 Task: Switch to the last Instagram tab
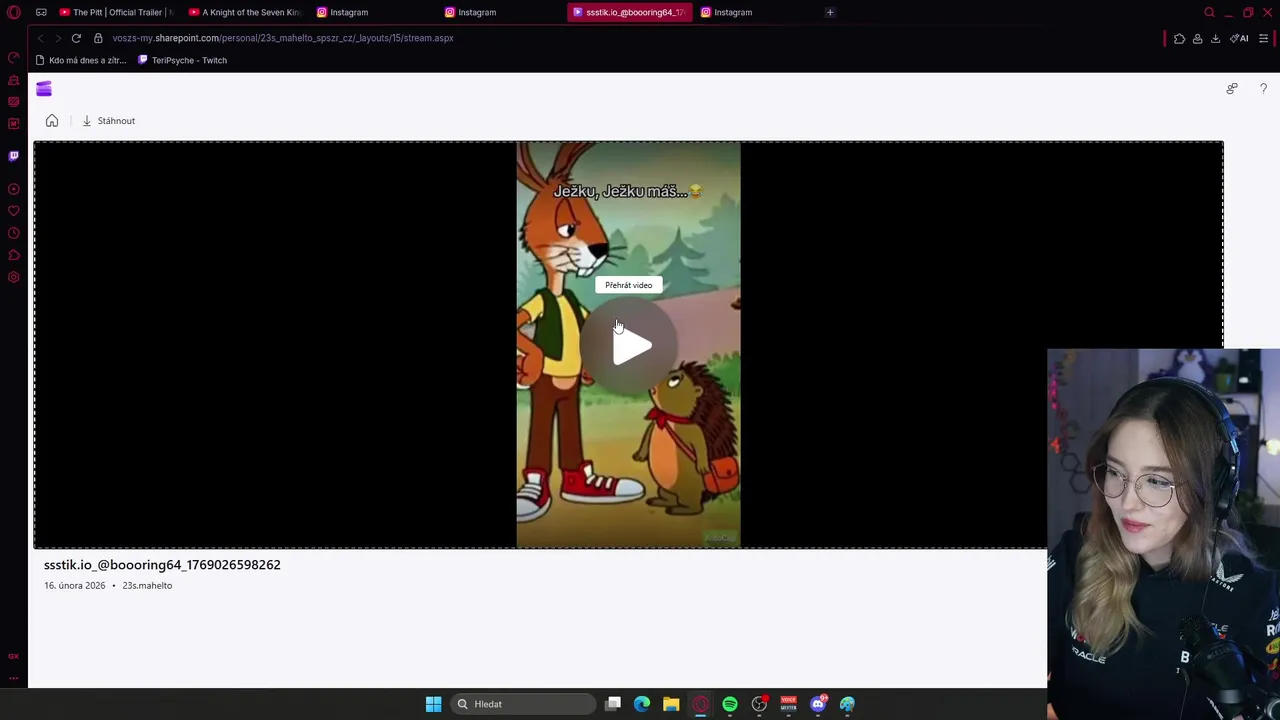coord(757,12)
